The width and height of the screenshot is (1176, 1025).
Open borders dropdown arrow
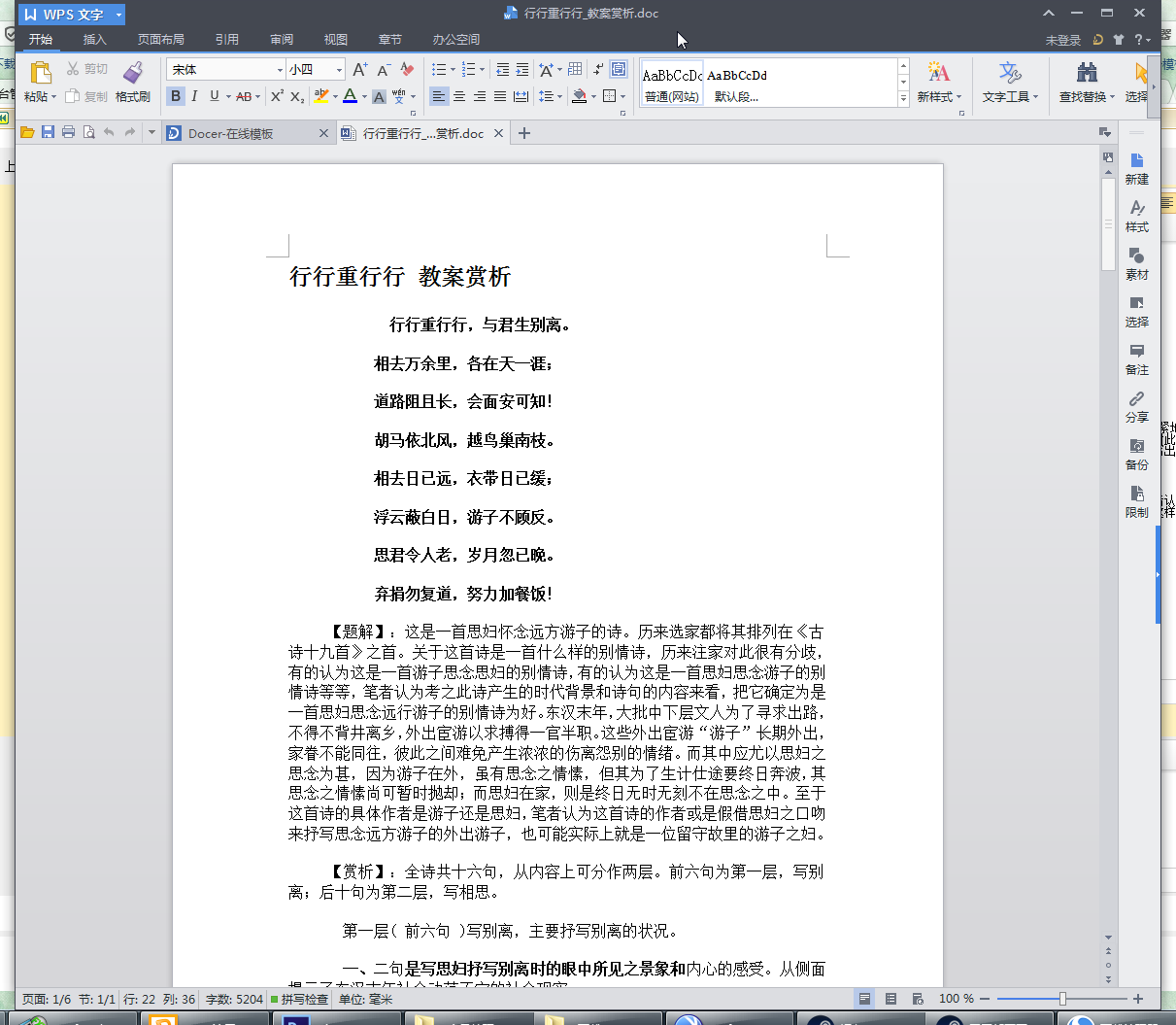(x=622, y=96)
